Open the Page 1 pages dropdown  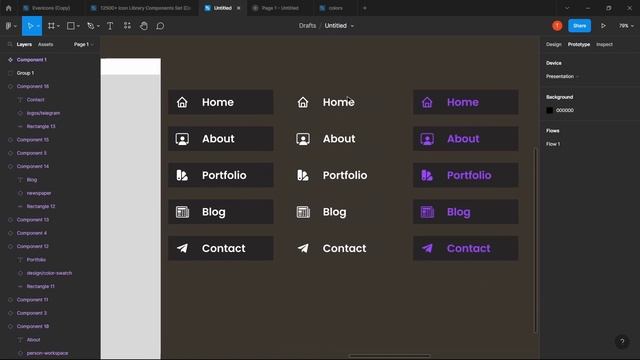coord(84,44)
